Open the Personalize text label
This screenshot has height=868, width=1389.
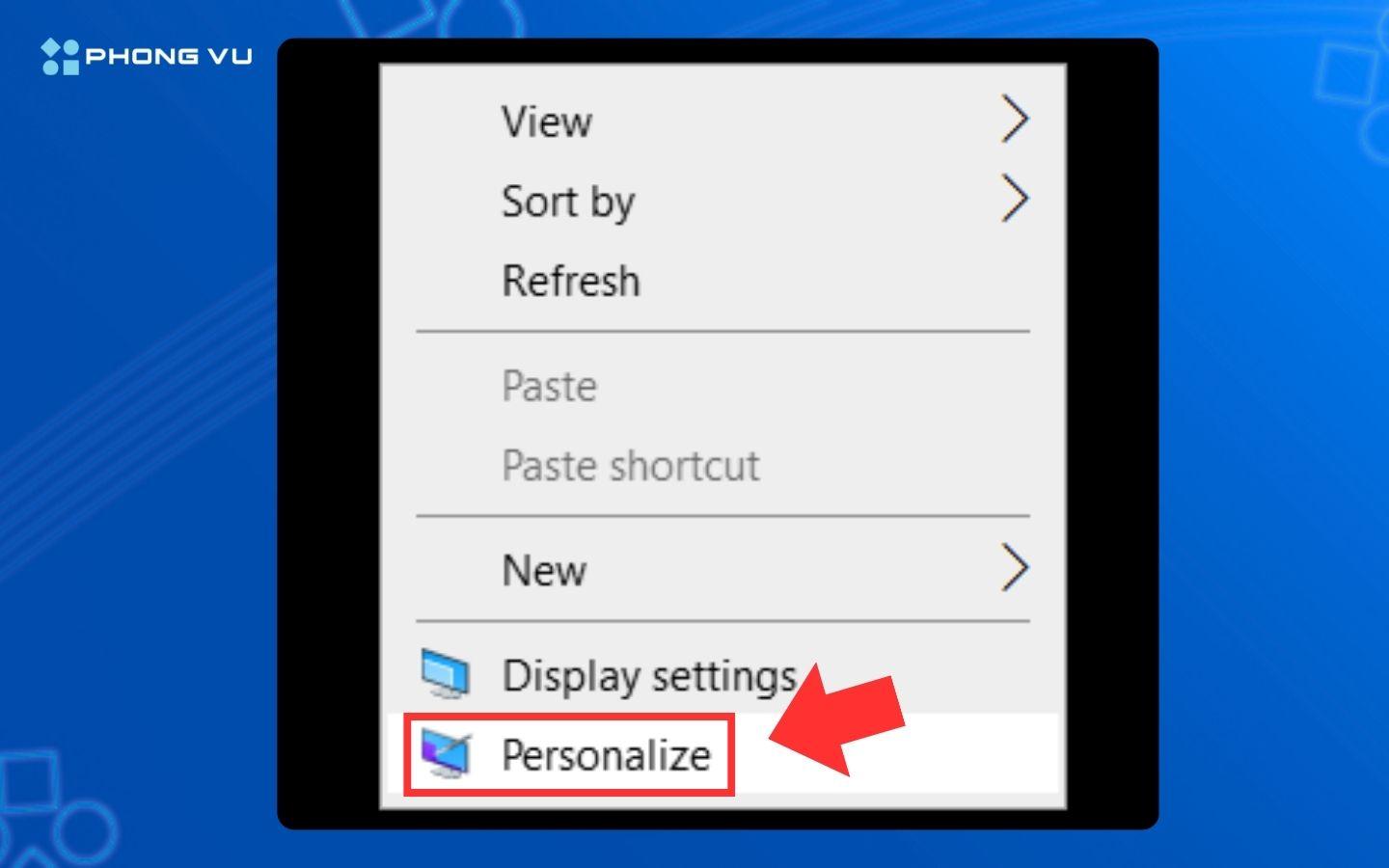[606, 754]
